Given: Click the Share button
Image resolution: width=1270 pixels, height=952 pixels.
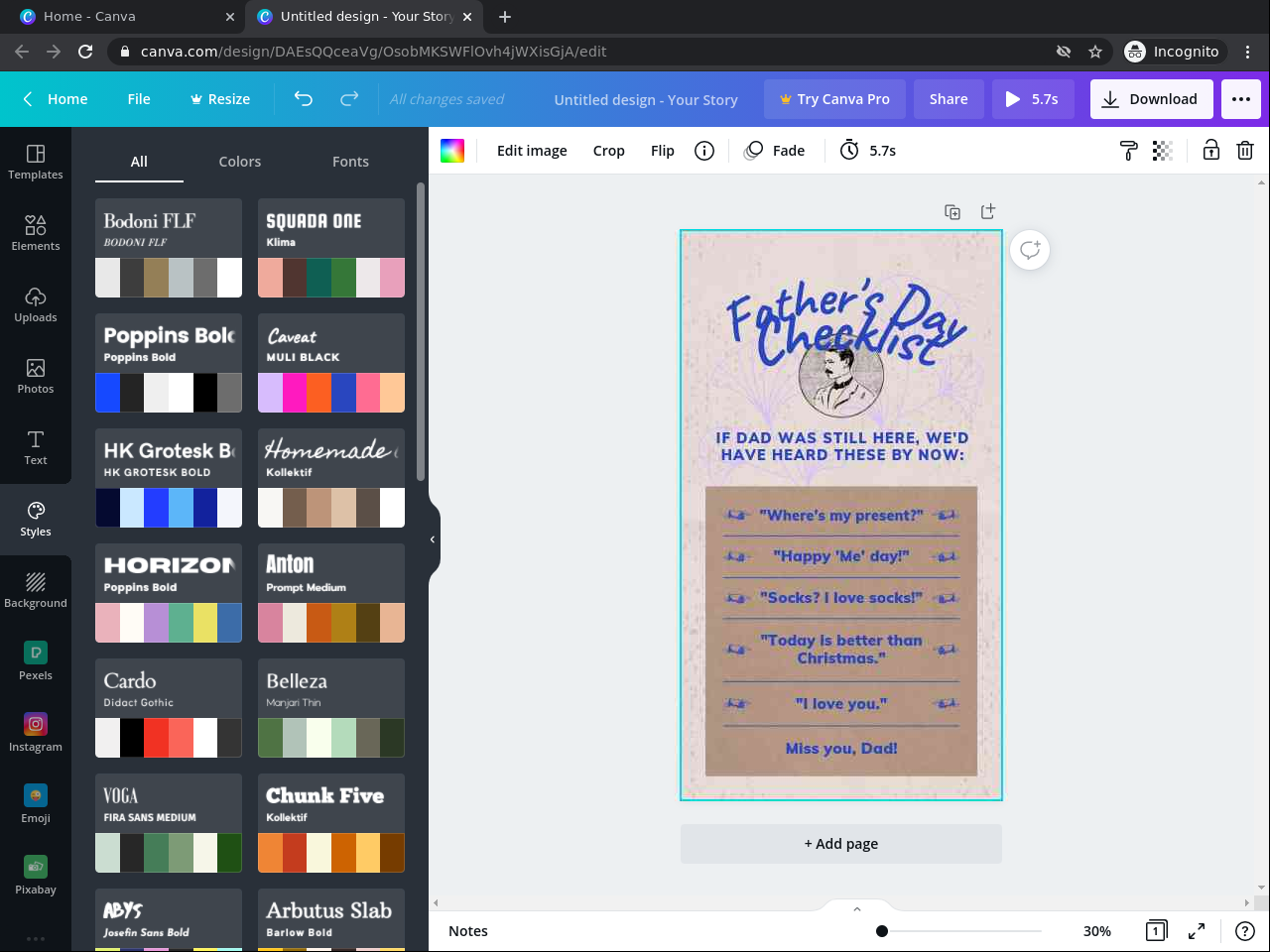Looking at the screenshot, I should click(949, 99).
